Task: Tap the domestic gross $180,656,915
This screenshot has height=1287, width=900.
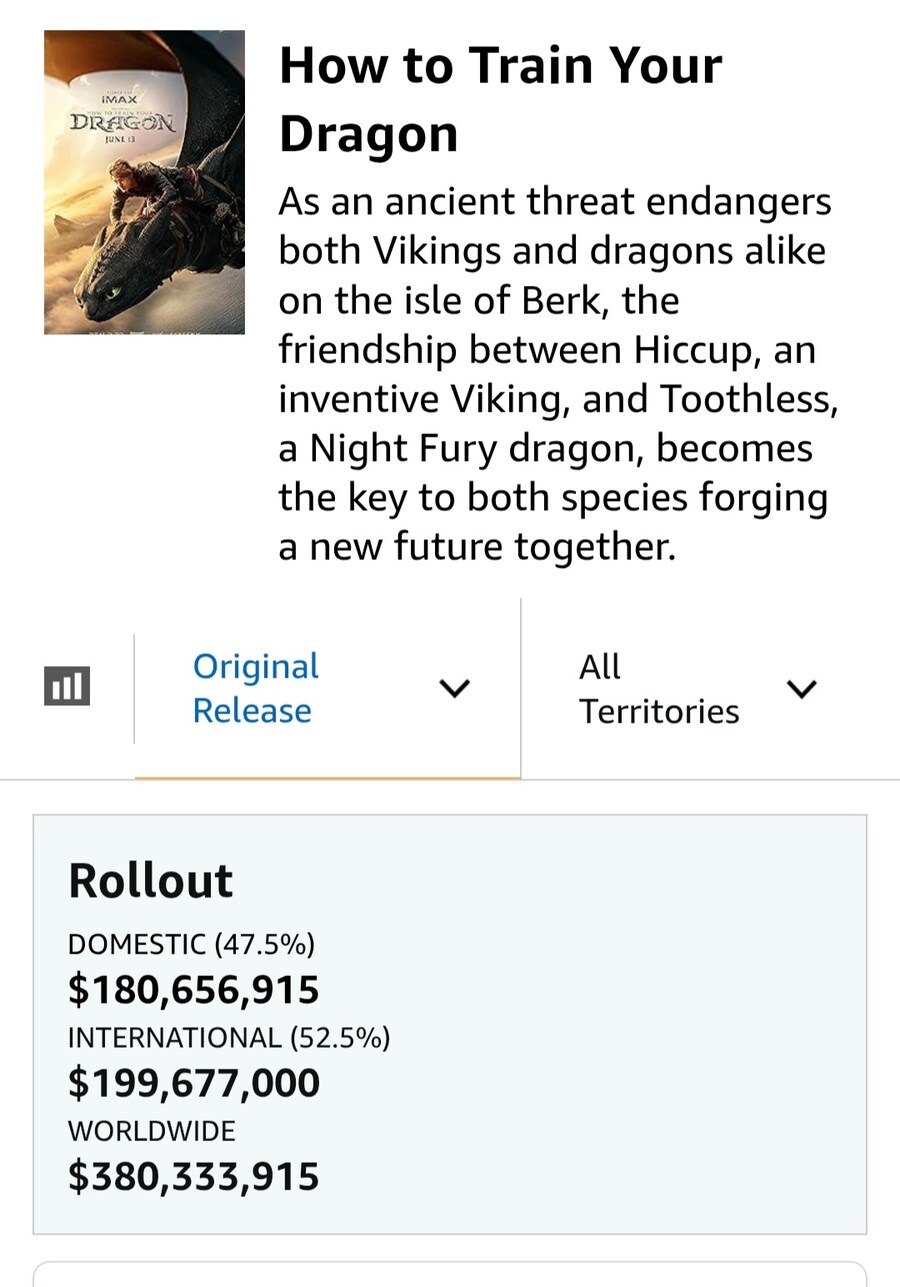Action: (x=194, y=990)
